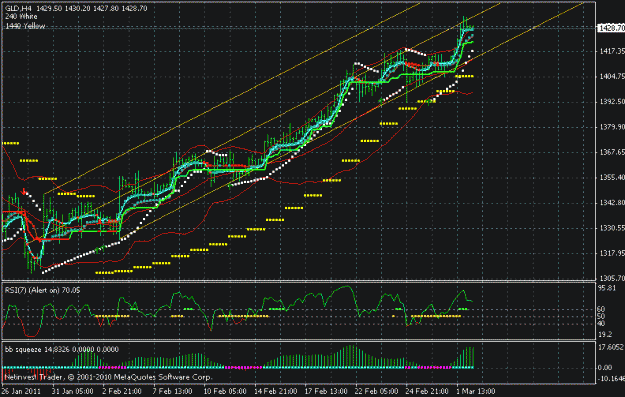
Task: Click price scale value 1317.95
Action: [612, 253]
